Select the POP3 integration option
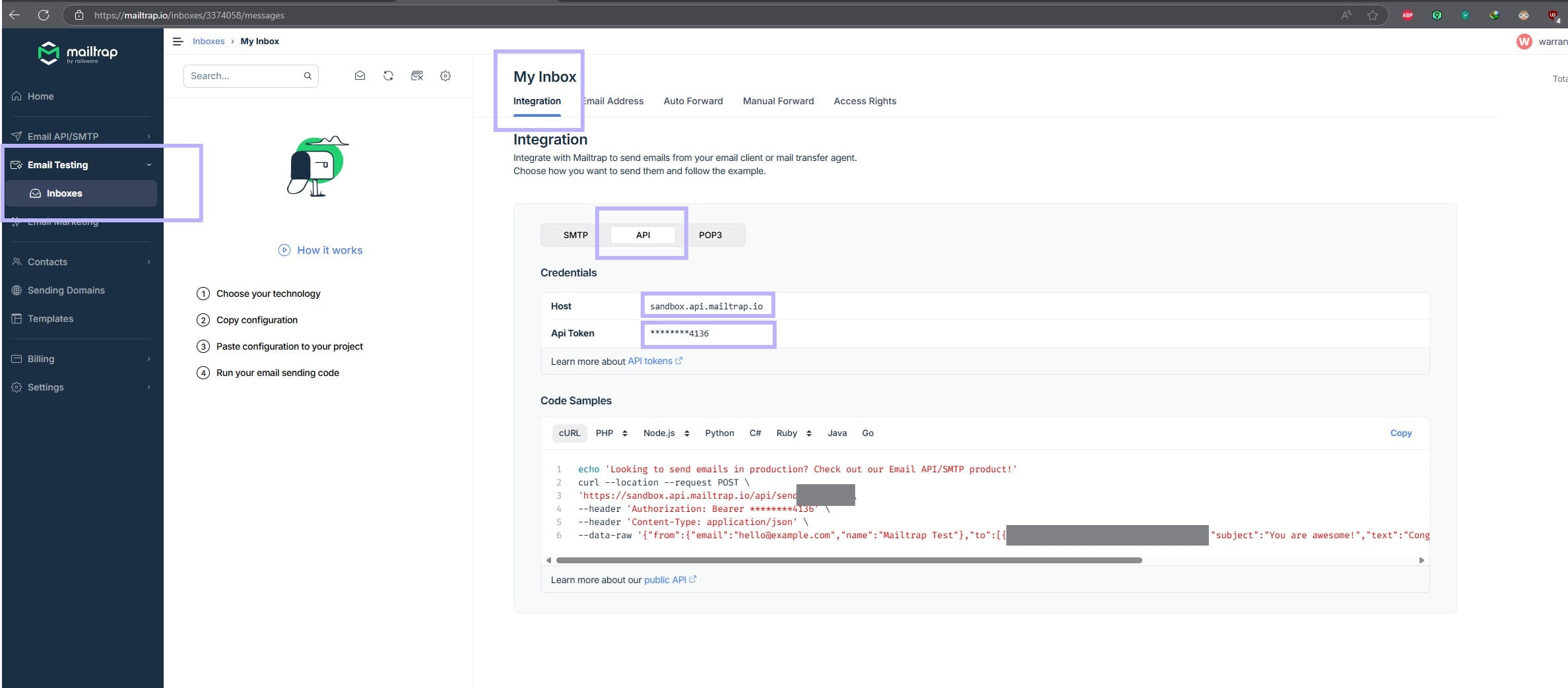Image resolution: width=1568 pixels, height=688 pixels. [x=710, y=235]
